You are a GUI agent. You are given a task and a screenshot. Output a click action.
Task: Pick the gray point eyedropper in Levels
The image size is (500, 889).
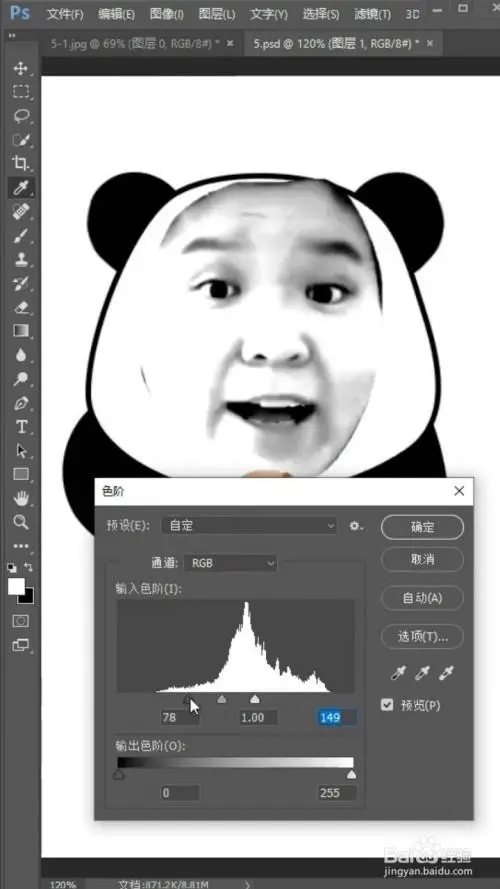click(422, 673)
